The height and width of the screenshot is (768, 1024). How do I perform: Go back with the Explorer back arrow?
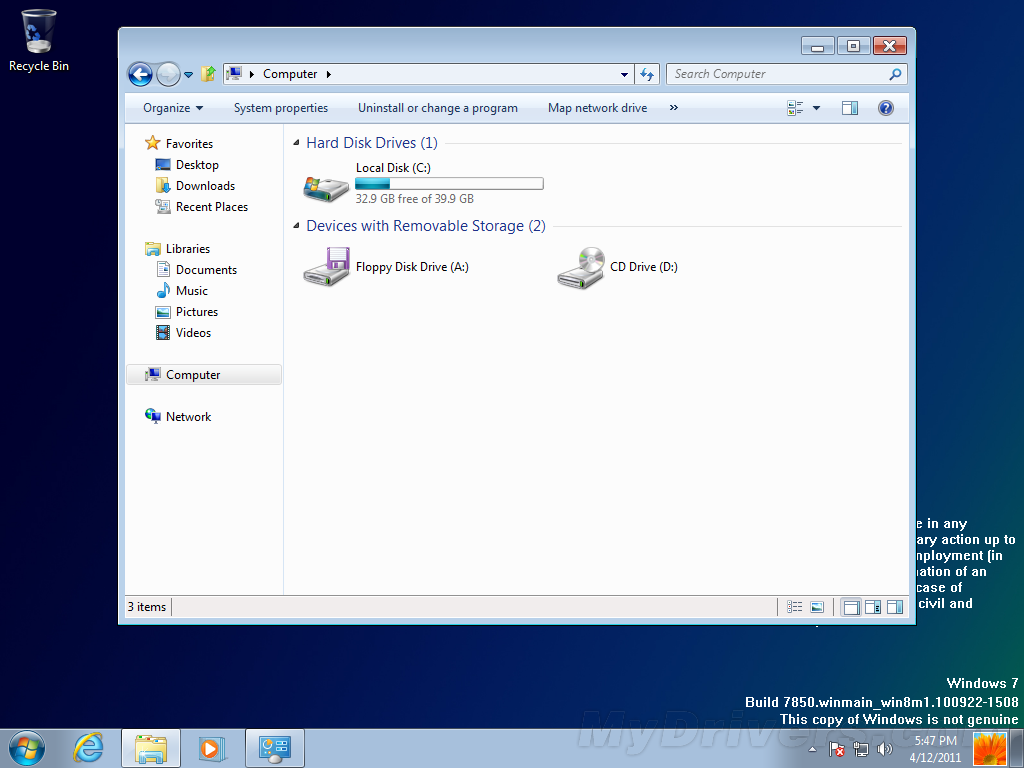[140, 74]
